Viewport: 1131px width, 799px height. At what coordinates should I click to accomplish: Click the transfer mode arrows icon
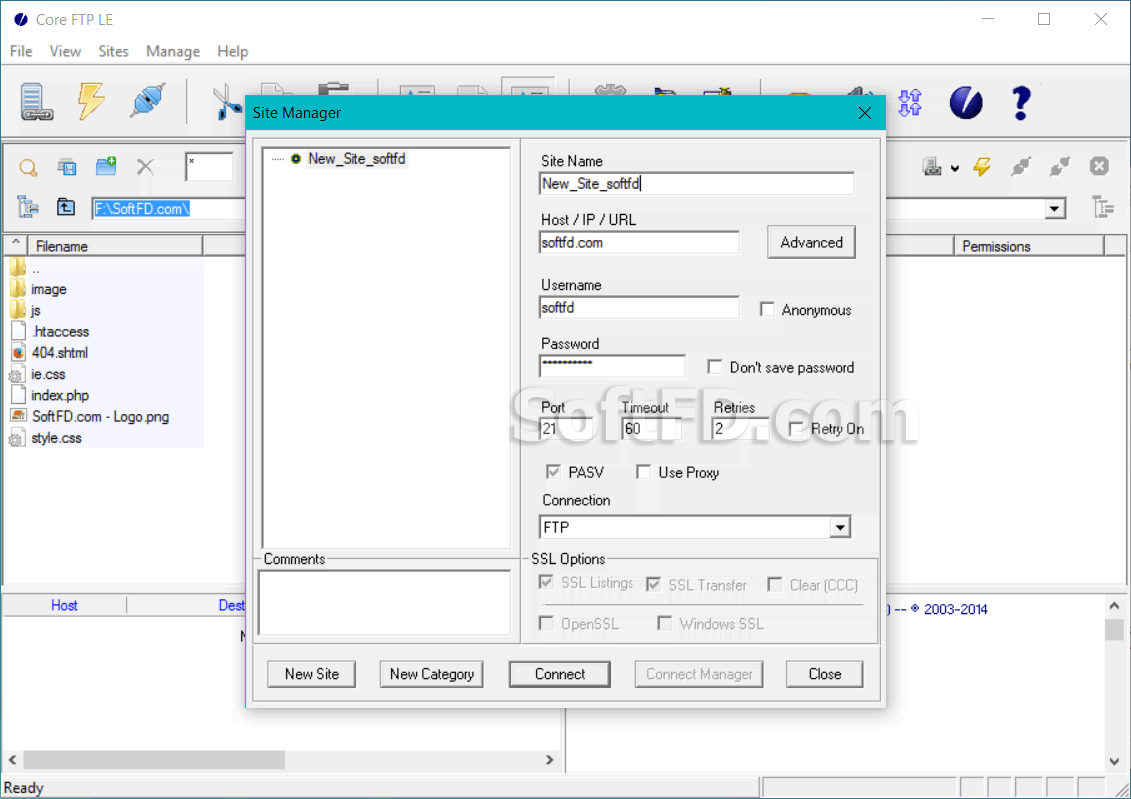click(910, 102)
